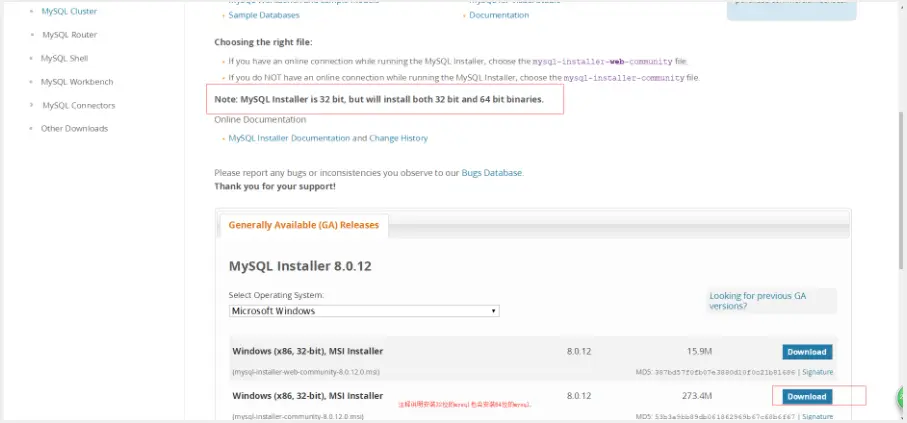This screenshot has height=423, width=907.
Task: Go to MySQL Shell sidebar entry
Action: (x=64, y=58)
